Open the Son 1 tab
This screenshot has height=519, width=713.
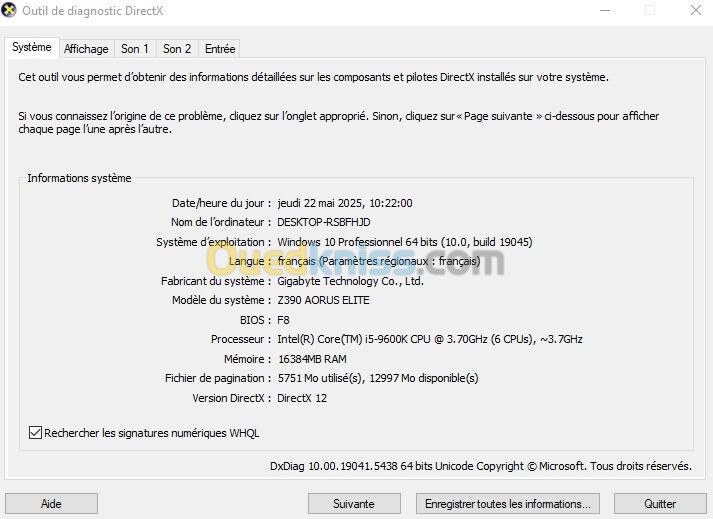135,49
